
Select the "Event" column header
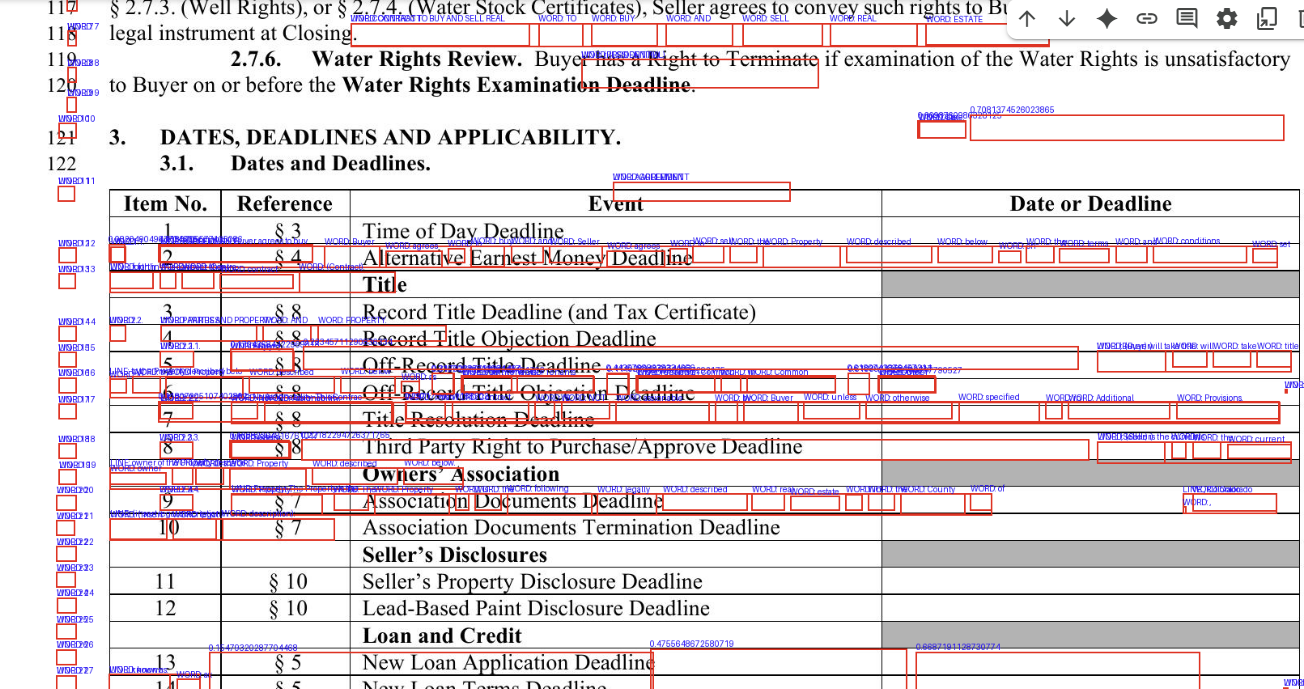pos(616,204)
